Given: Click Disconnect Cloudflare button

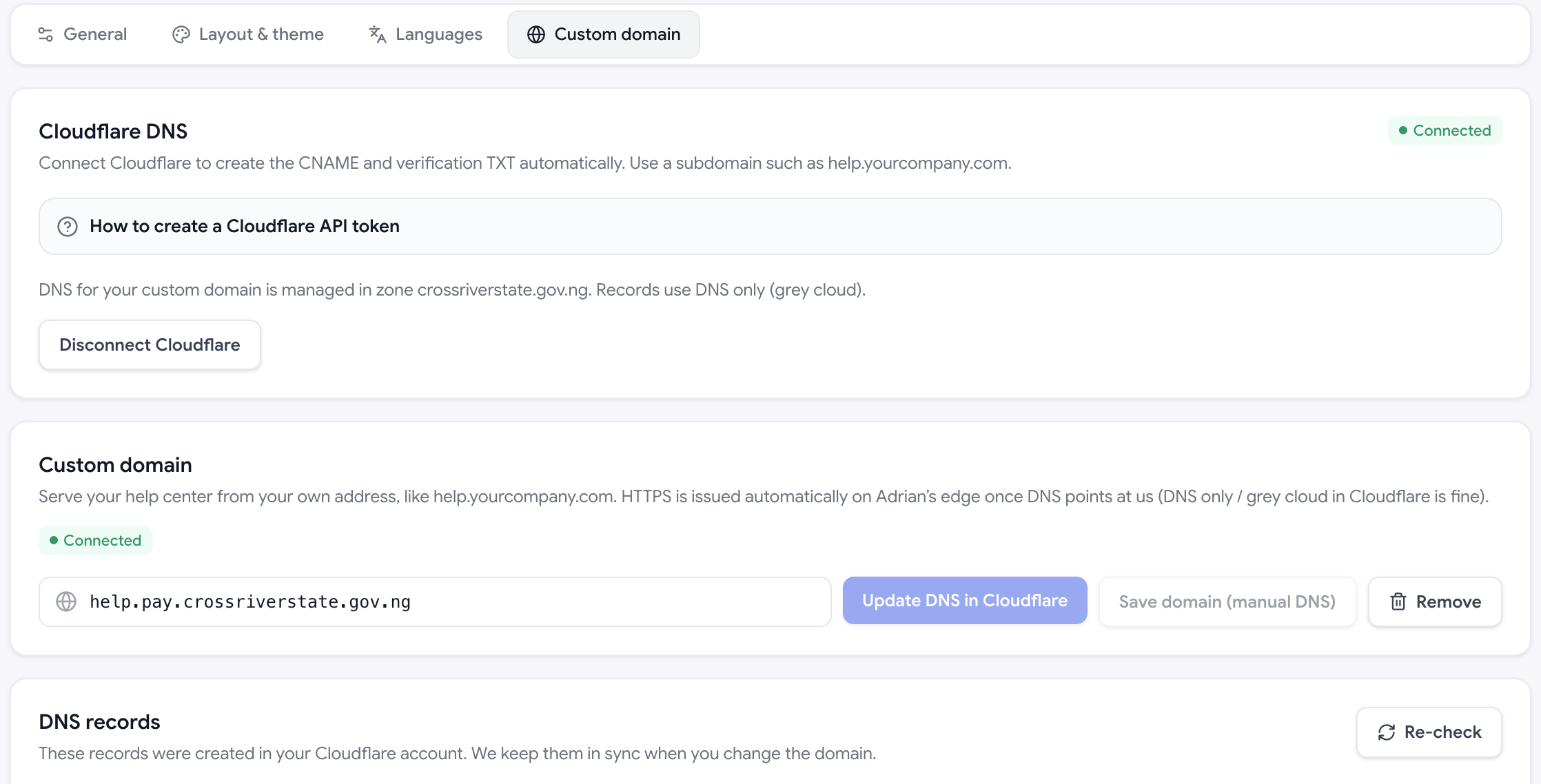Looking at the screenshot, I should point(150,345).
